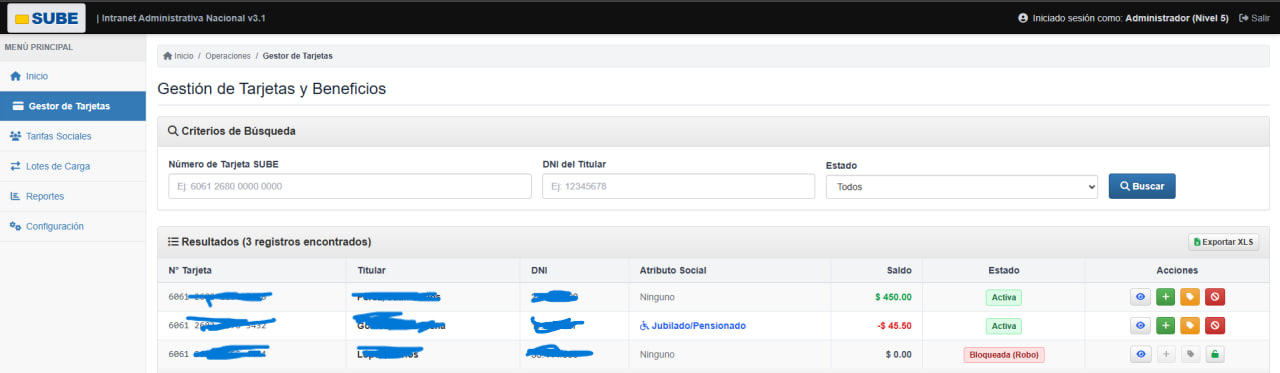Click the $ 0.00 balance
Viewport: 1280px width, 373px height.
click(x=898, y=354)
